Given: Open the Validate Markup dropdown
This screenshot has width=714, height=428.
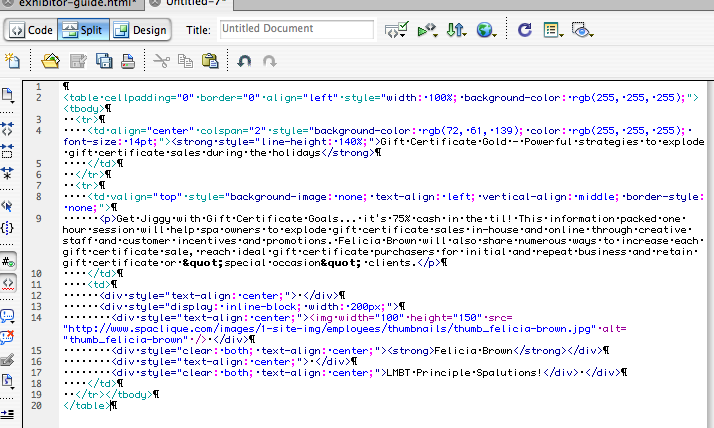Looking at the screenshot, I should [396, 30].
